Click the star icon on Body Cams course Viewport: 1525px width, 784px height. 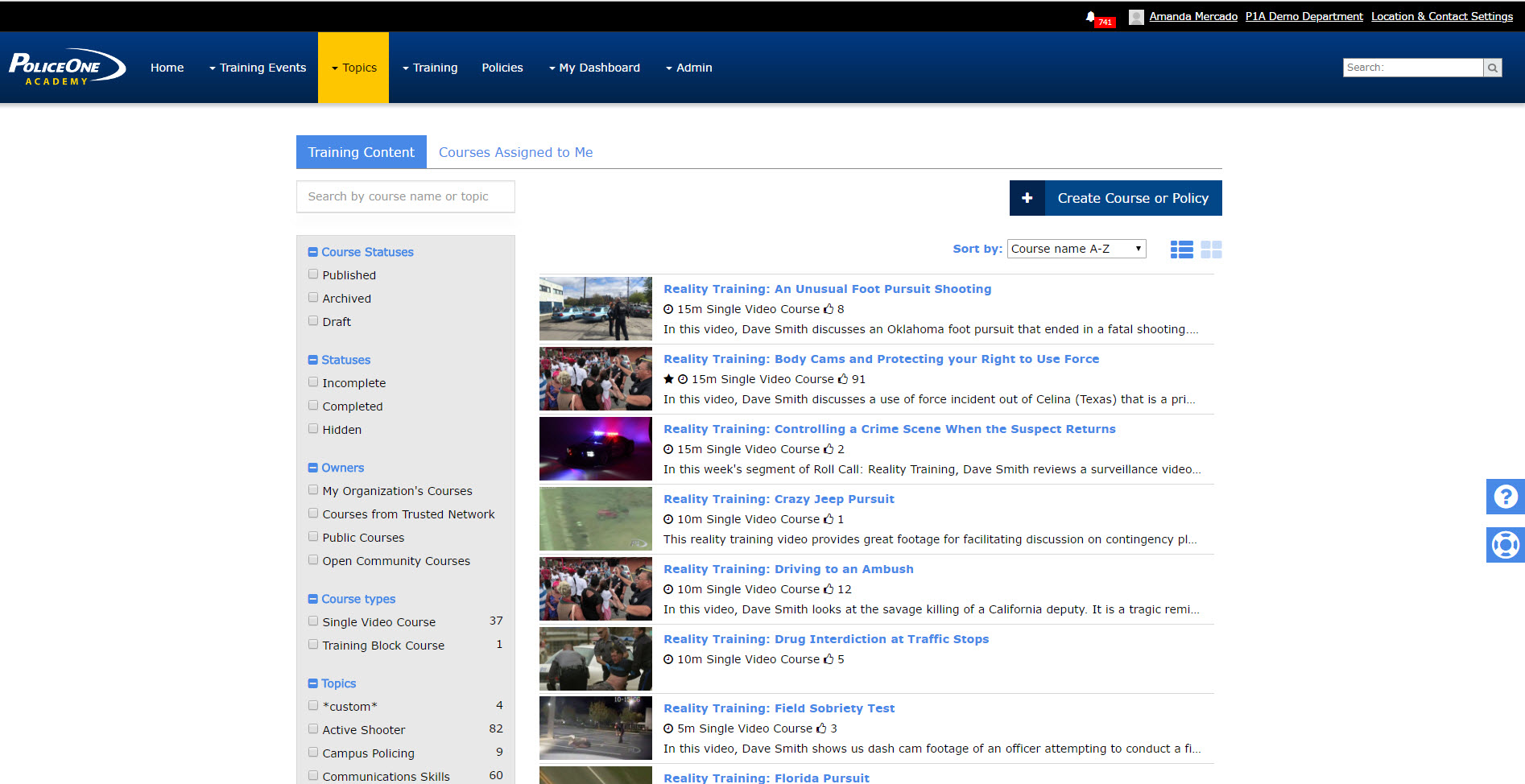coord(668,379)
